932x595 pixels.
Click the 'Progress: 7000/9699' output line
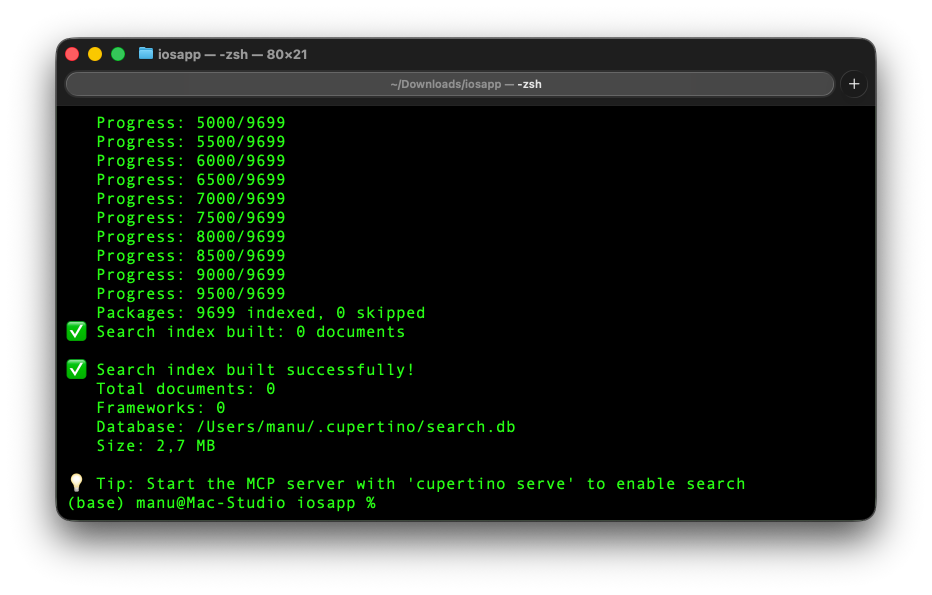pyautogui.click(x=190, y=199)
